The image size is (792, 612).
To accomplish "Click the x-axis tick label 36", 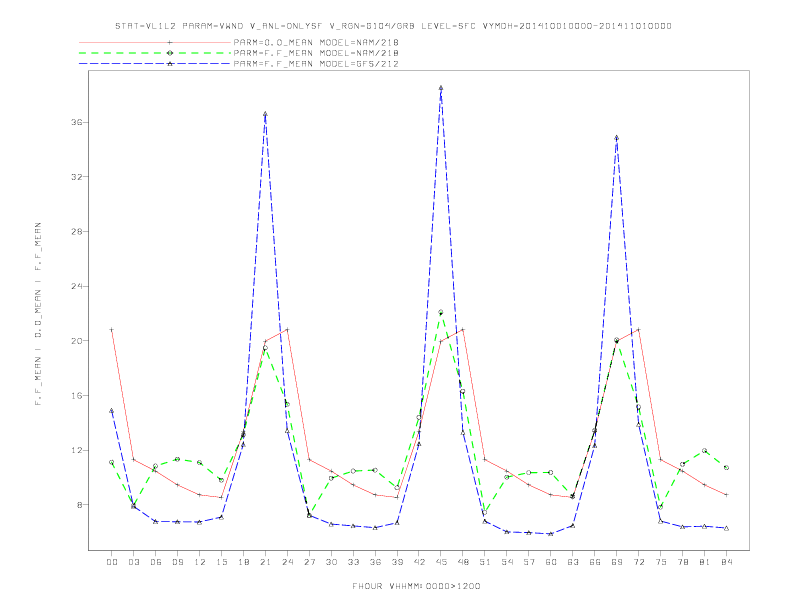I will click(375, 562).
